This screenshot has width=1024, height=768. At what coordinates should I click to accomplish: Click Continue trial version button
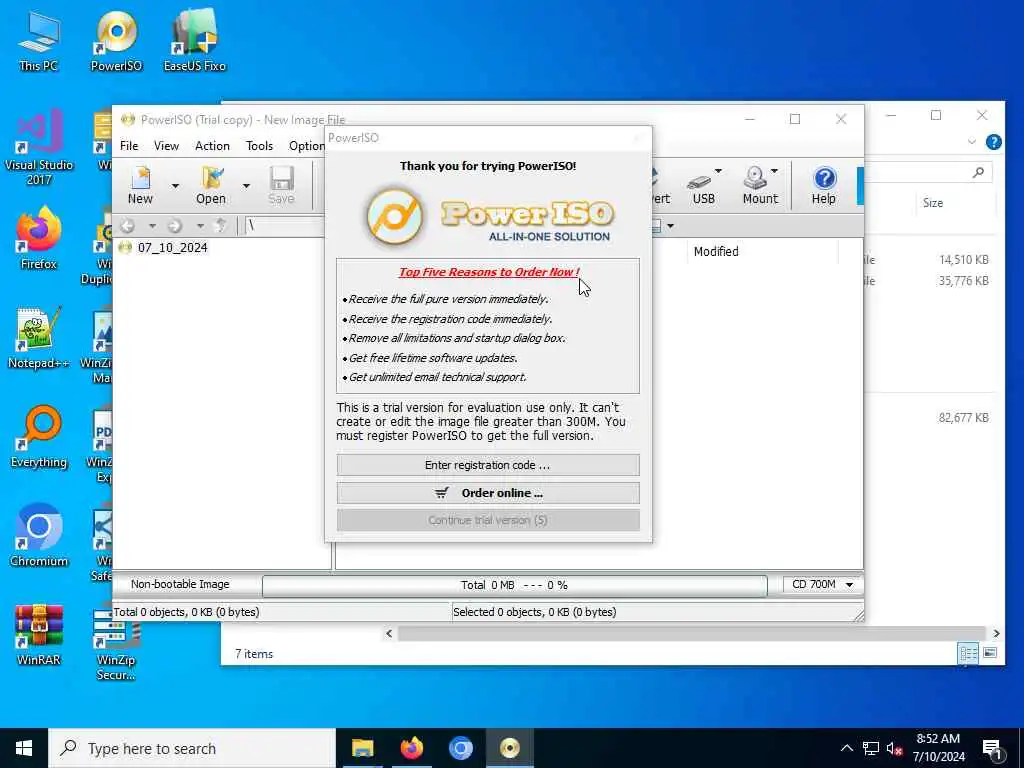[x=488, y=520]
